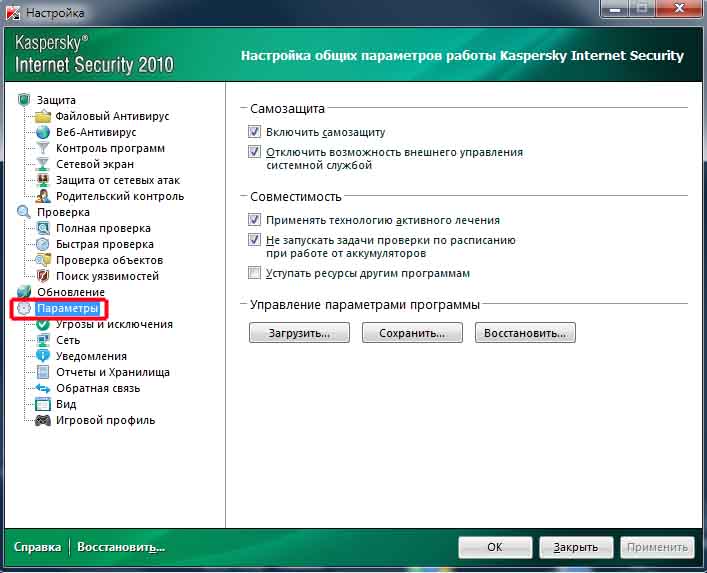
Task: Enable Уступать ресурсы другим программам
Action: coord(254,273)
